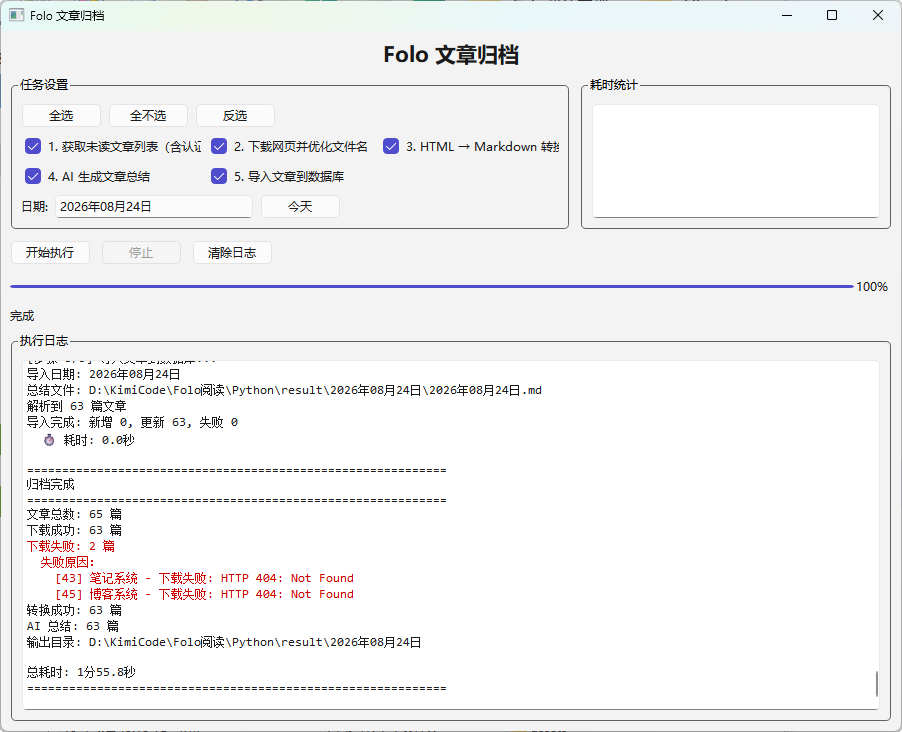
Task: Click inside the 耗时统计 text box
Action: 736,161
